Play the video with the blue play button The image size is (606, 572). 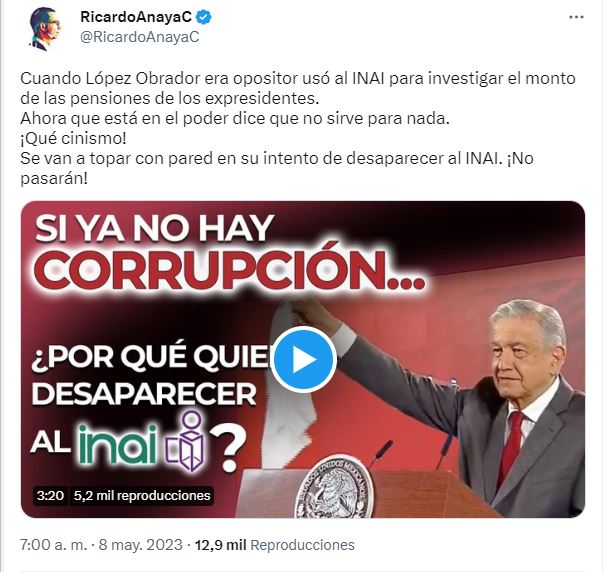(303, 360)
